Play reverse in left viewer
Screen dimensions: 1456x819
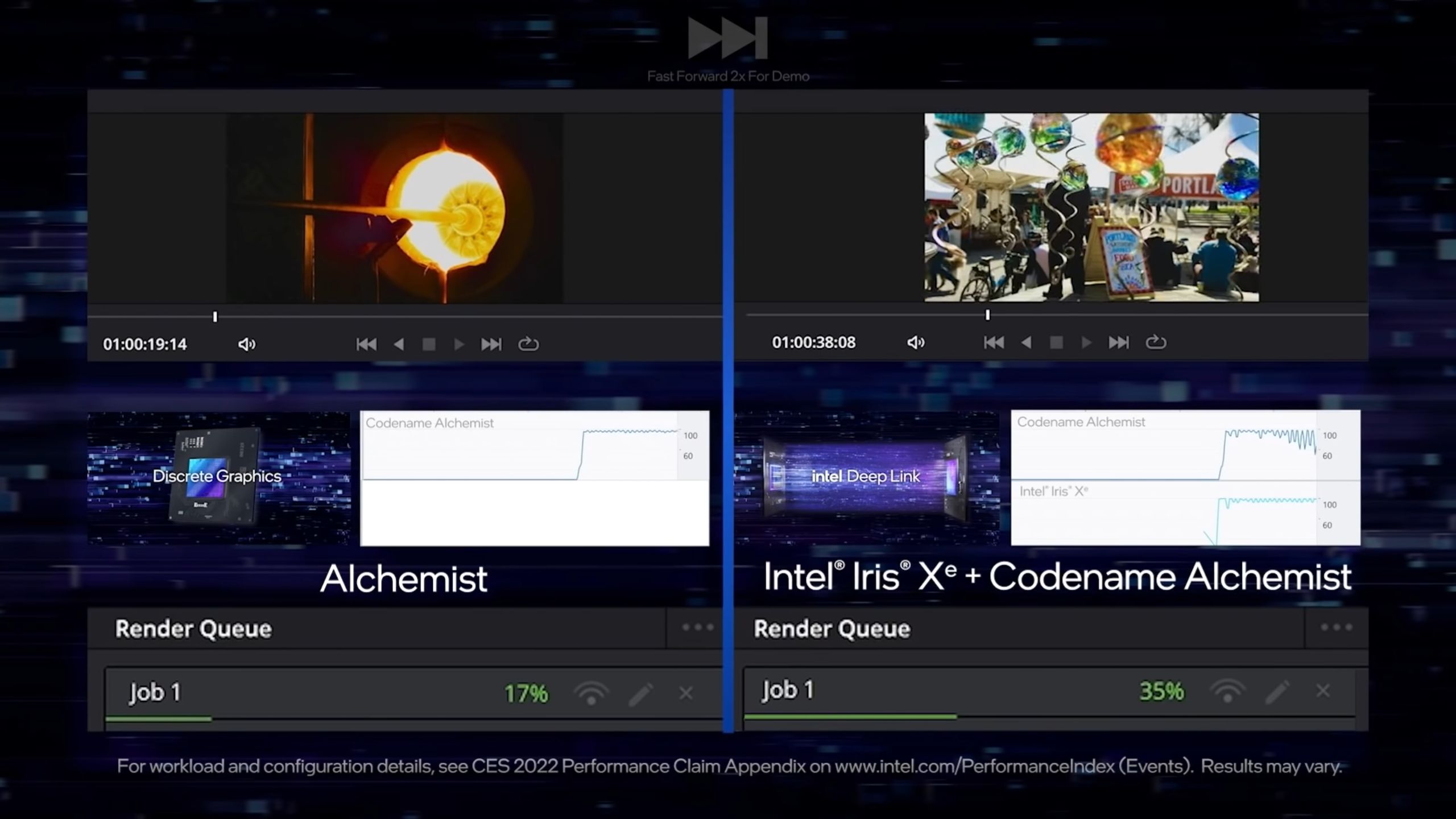point(399,344)
